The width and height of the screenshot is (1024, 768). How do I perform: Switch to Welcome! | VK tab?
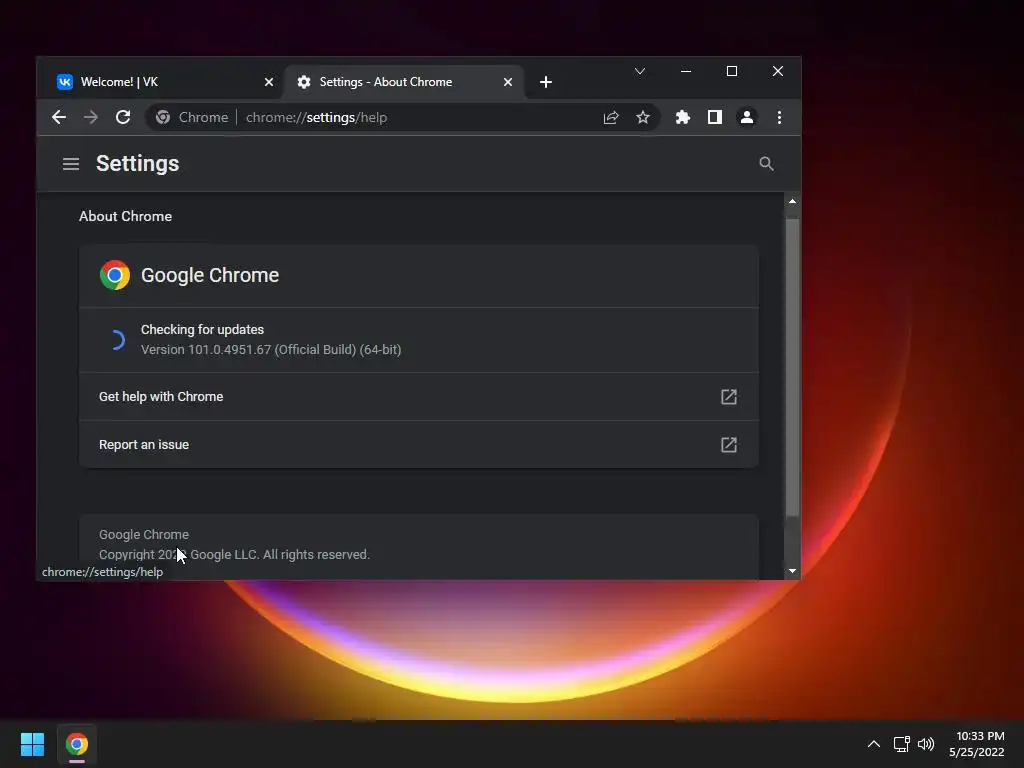pyautogui.click(x=160, y=82)
